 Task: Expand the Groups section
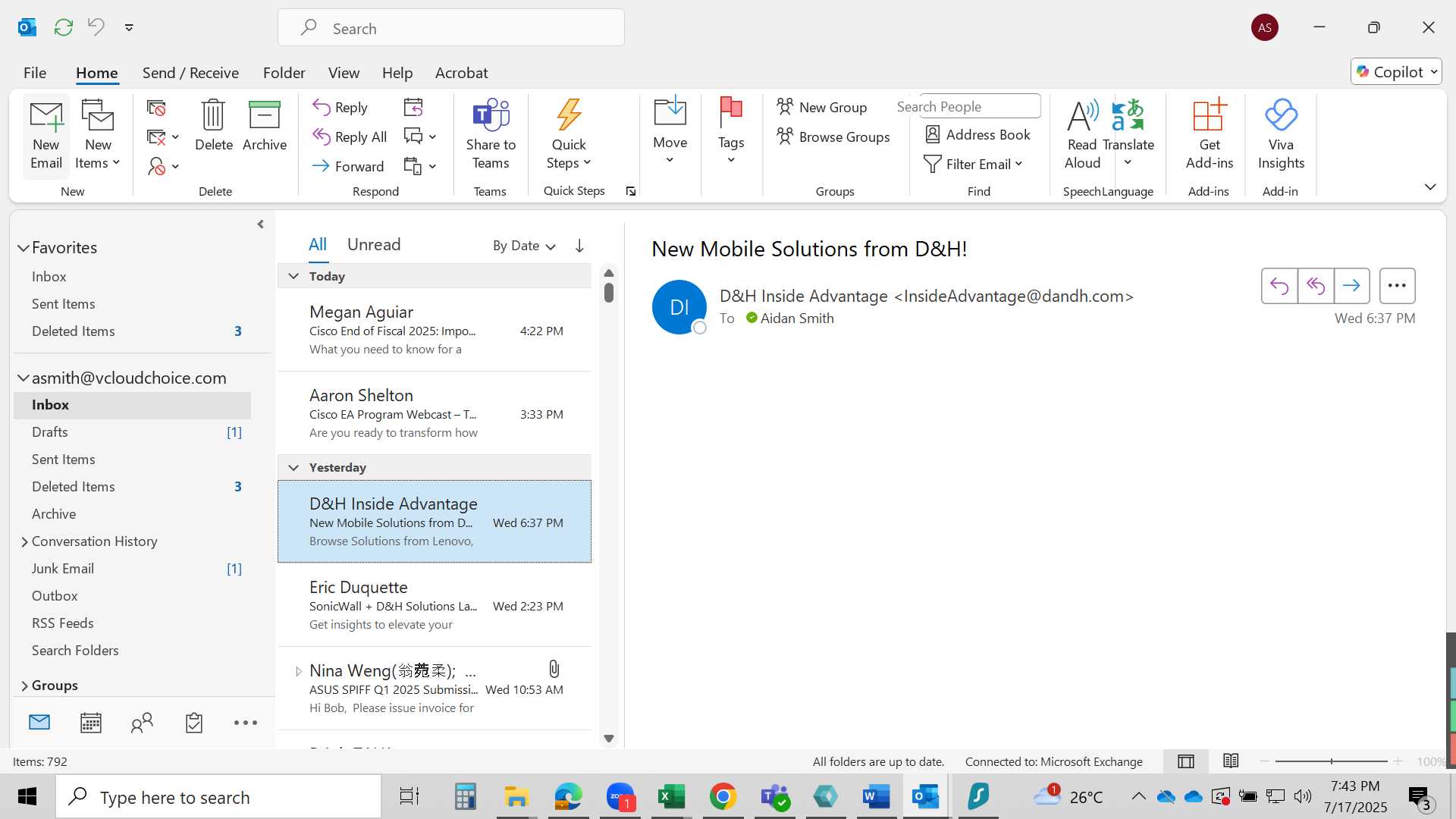click(x=24, y=686)
